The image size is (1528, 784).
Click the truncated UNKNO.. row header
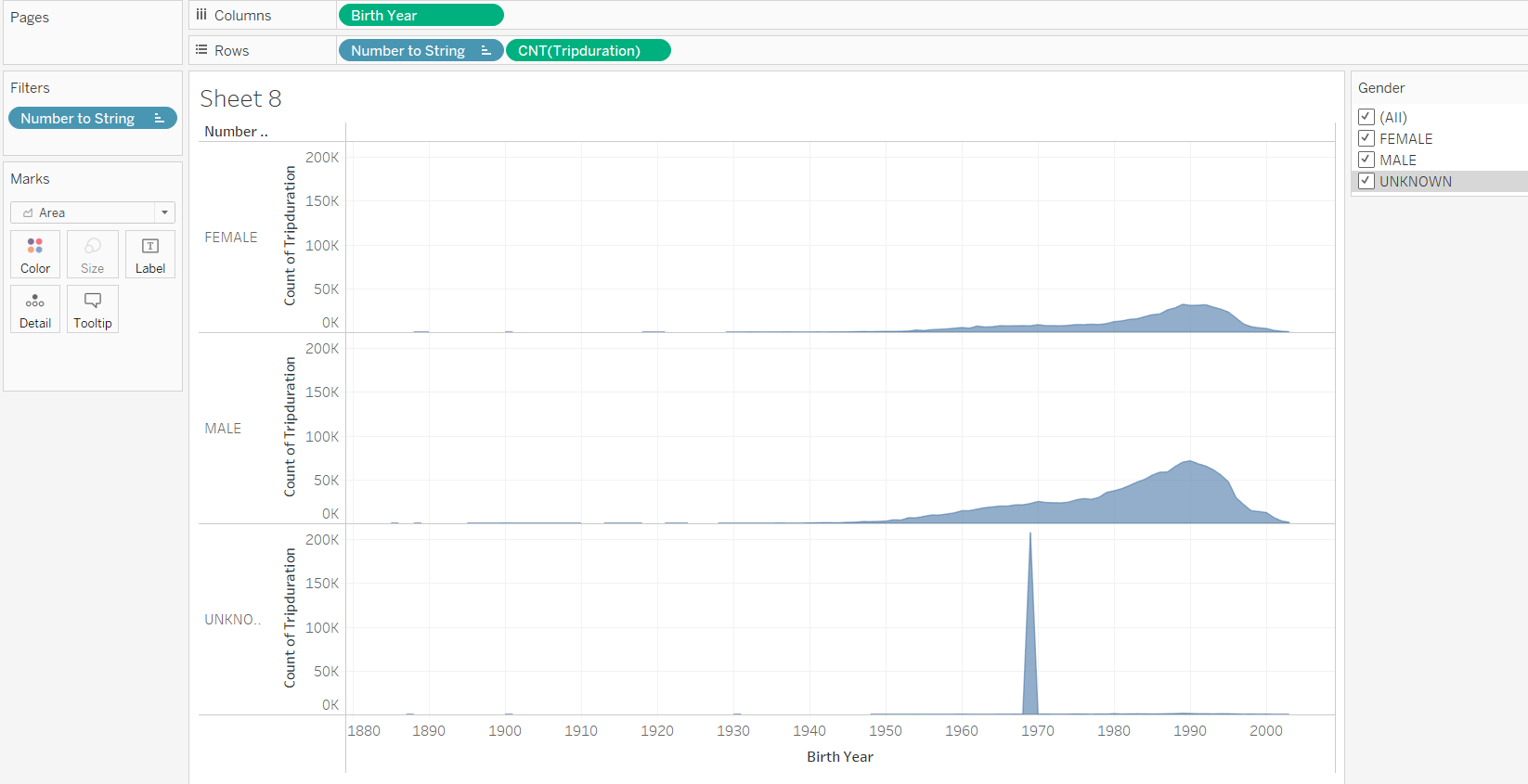[233, 620]
